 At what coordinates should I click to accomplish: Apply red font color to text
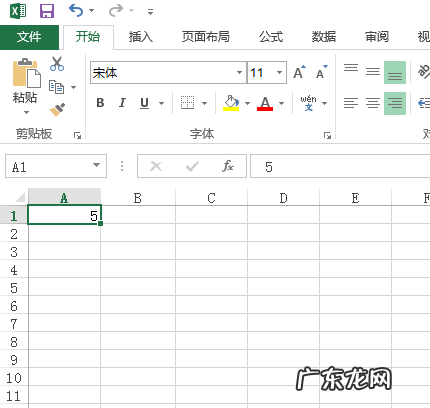265,103
